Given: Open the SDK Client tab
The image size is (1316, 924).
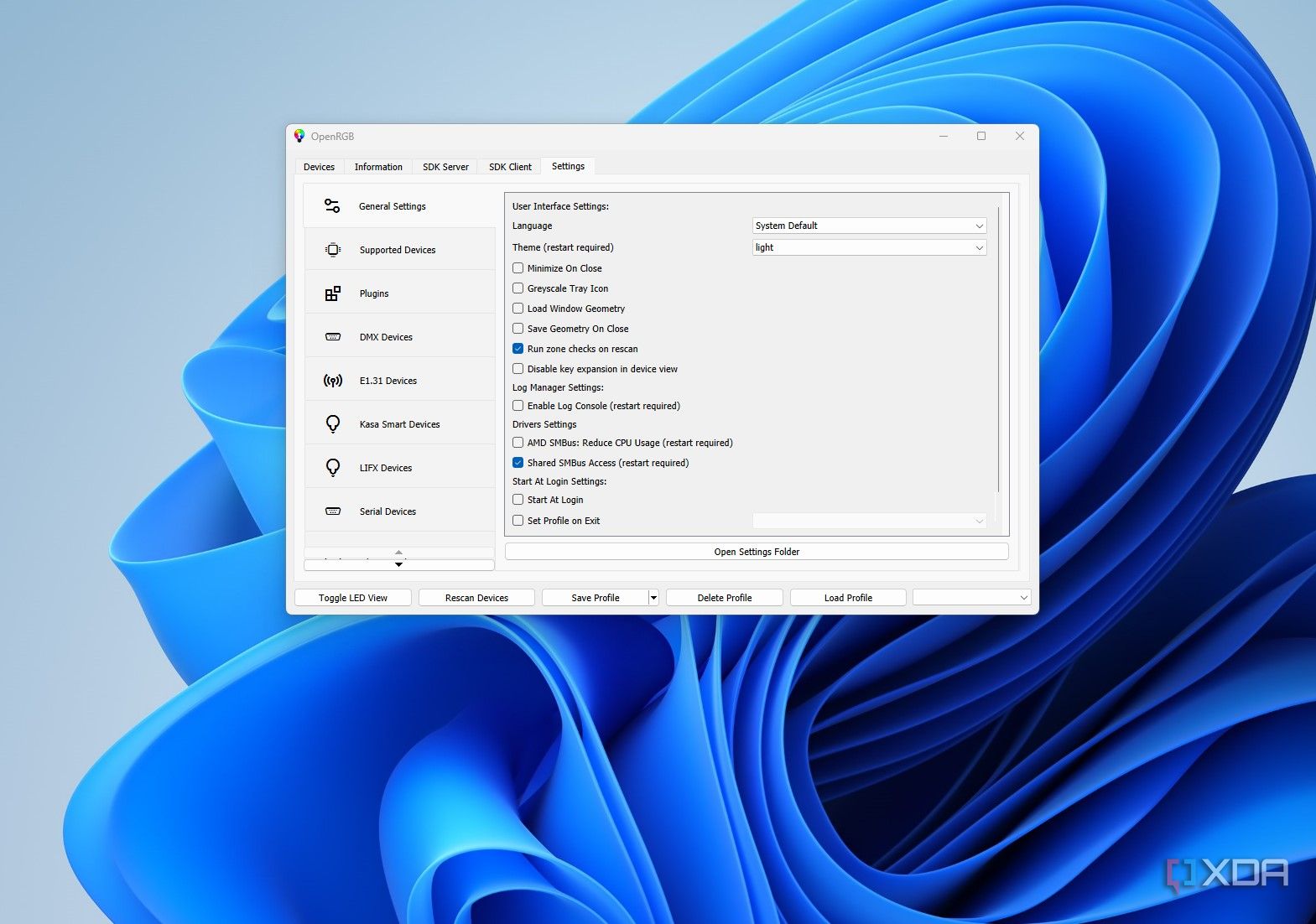Looking at the screenshot, I should click(x=510, y=167).
